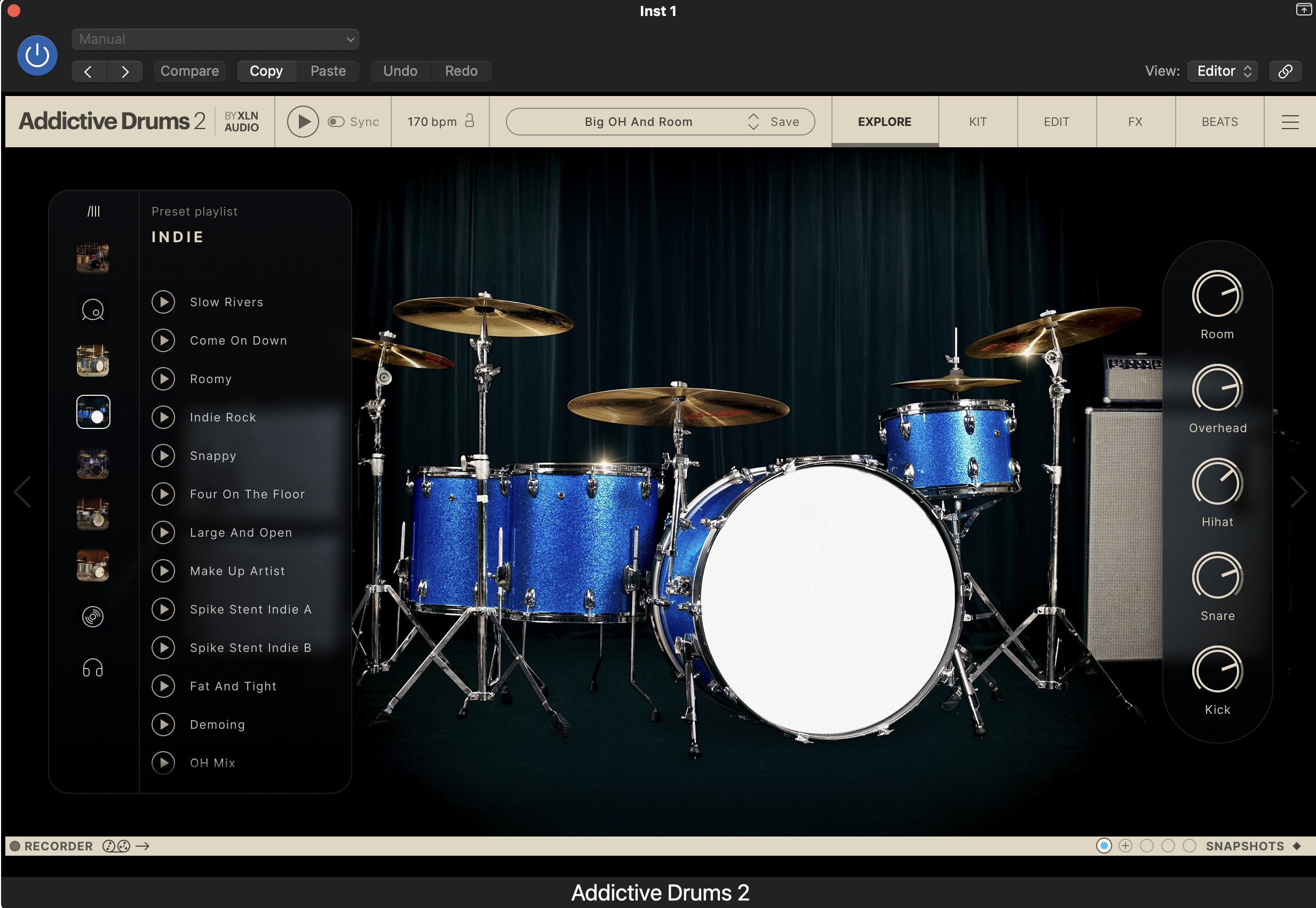
Task: Preview the Roomy preset
Action: tap(163, 379)
